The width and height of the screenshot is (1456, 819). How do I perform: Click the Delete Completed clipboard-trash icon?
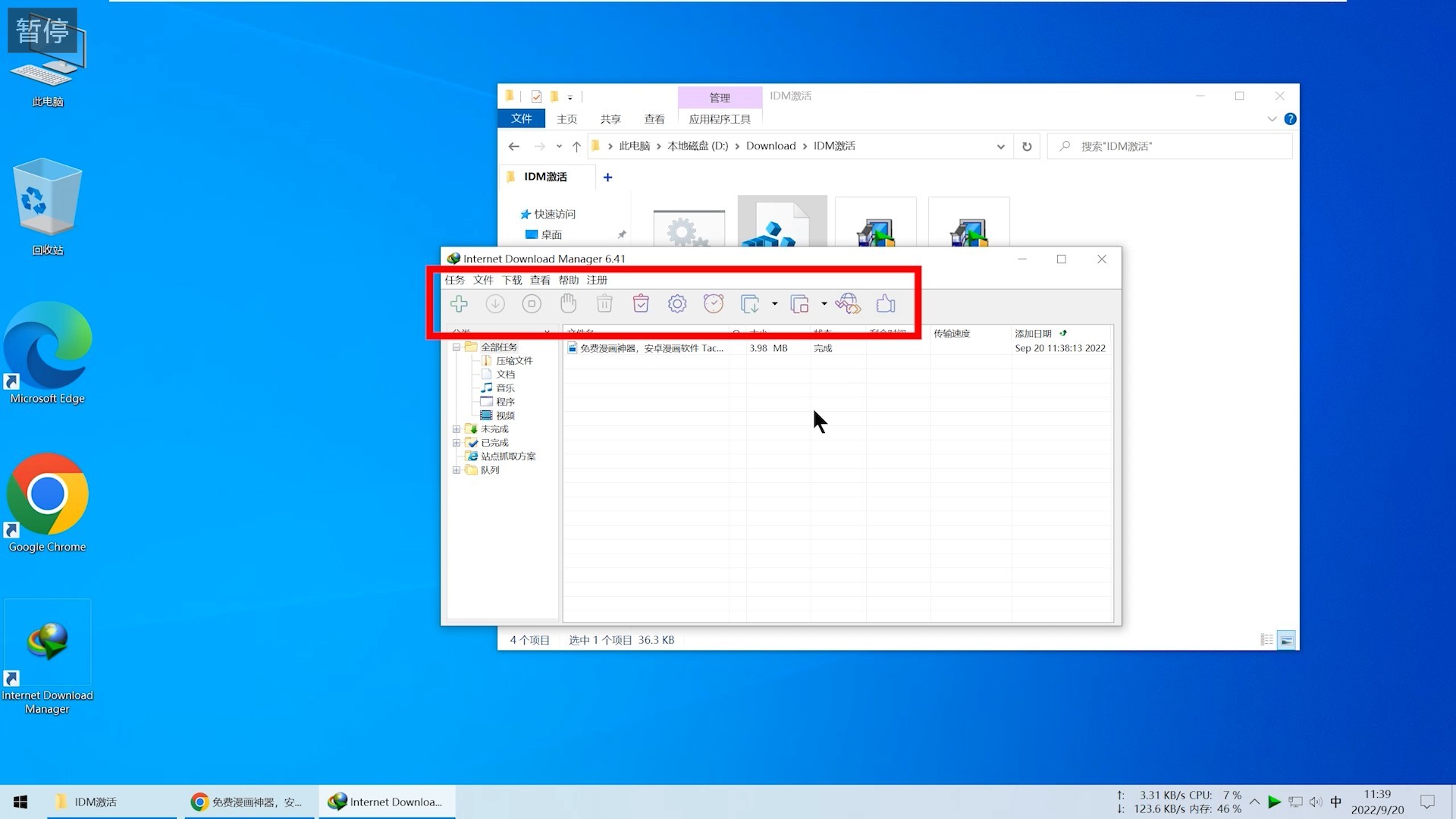click(641, 304)
